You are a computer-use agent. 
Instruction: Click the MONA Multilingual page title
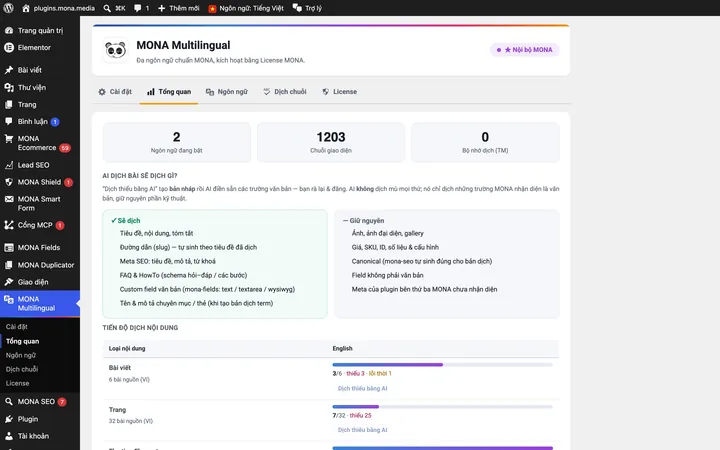[183, 45]
